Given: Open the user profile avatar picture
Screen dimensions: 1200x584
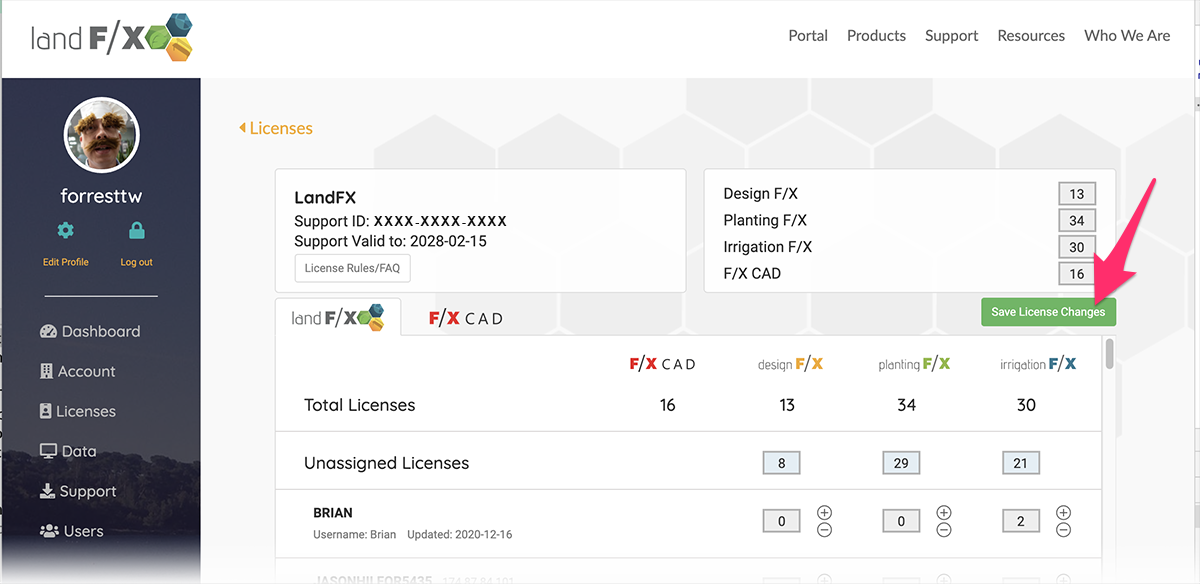Looking at the screenshot, I should tap(101, 135).
